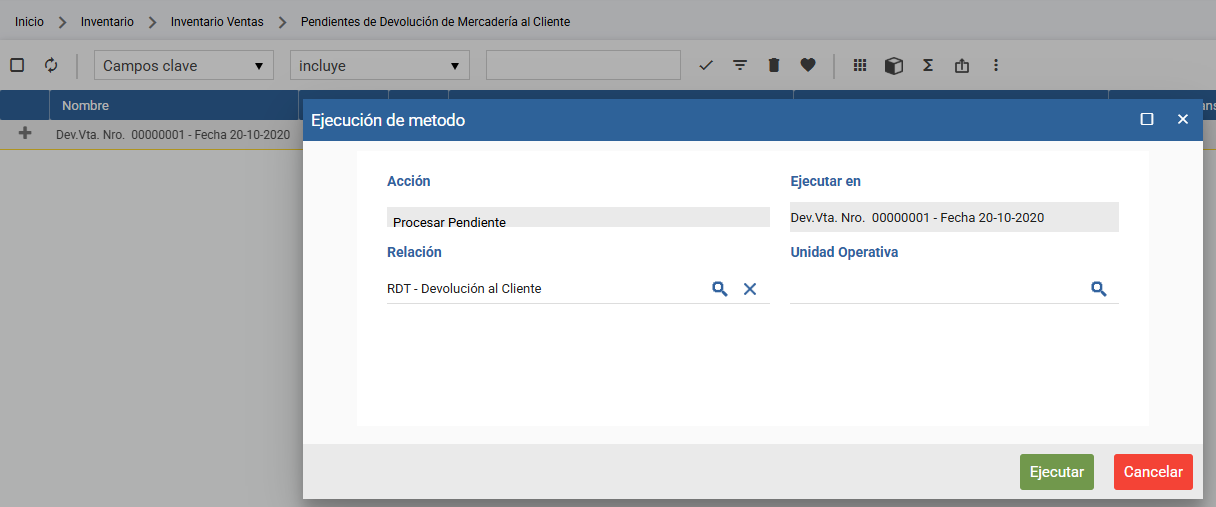Screen dimensions: 1216x507
Task: Close the Ejecución de metodo dialog
Action: (1183, 119)
